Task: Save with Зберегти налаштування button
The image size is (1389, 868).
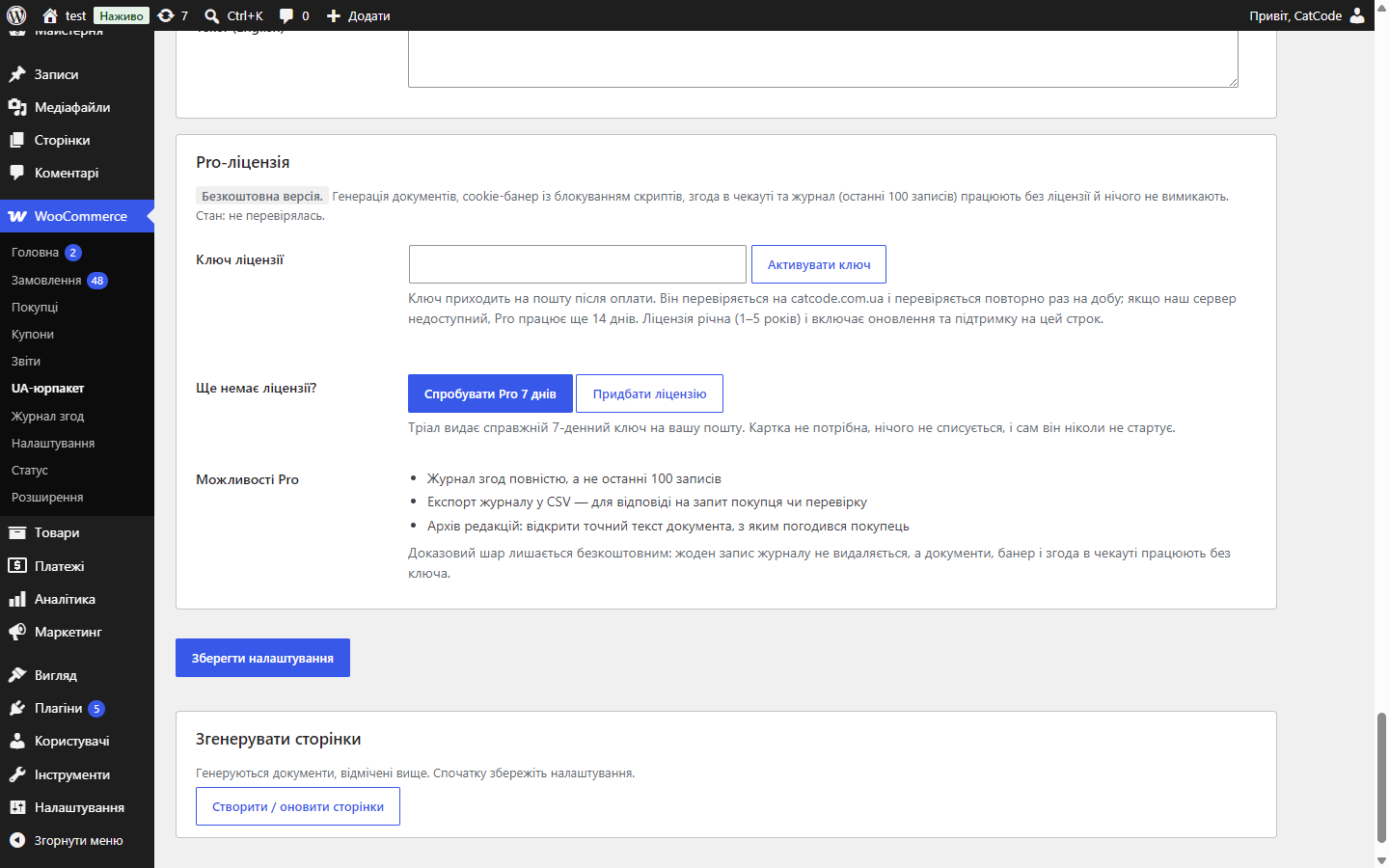Action: (x=262, y=658)
